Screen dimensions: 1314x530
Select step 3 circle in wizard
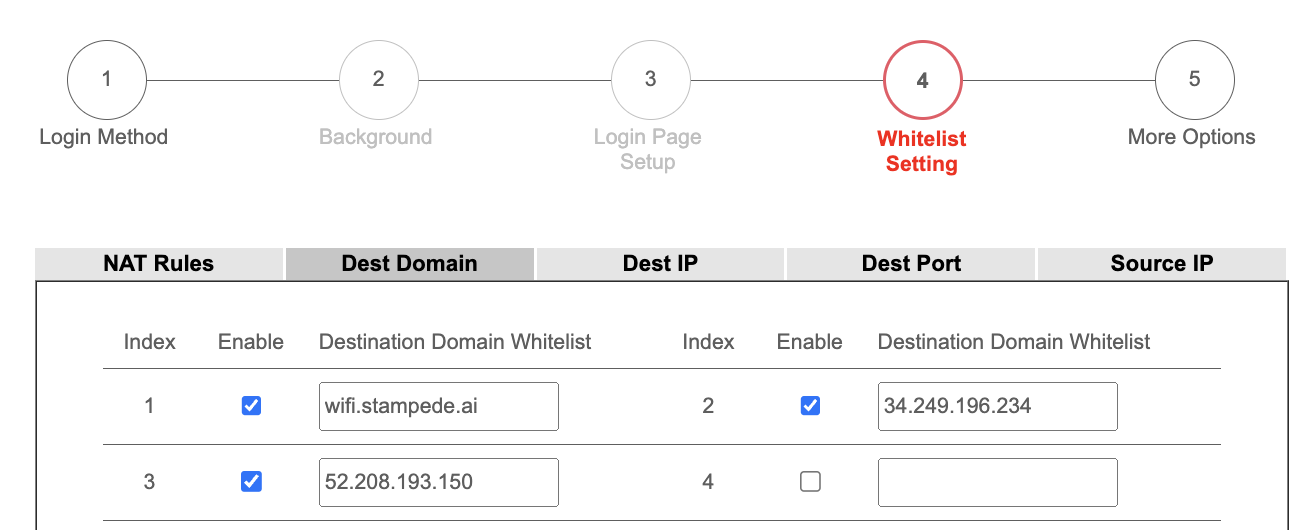650,80
